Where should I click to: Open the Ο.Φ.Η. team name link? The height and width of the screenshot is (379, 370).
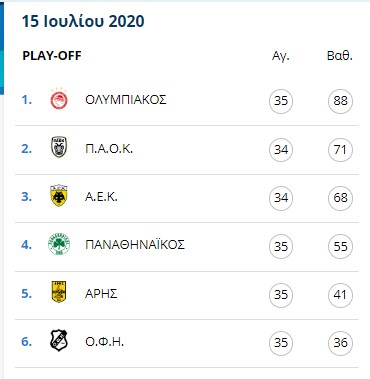pos(105,342)
